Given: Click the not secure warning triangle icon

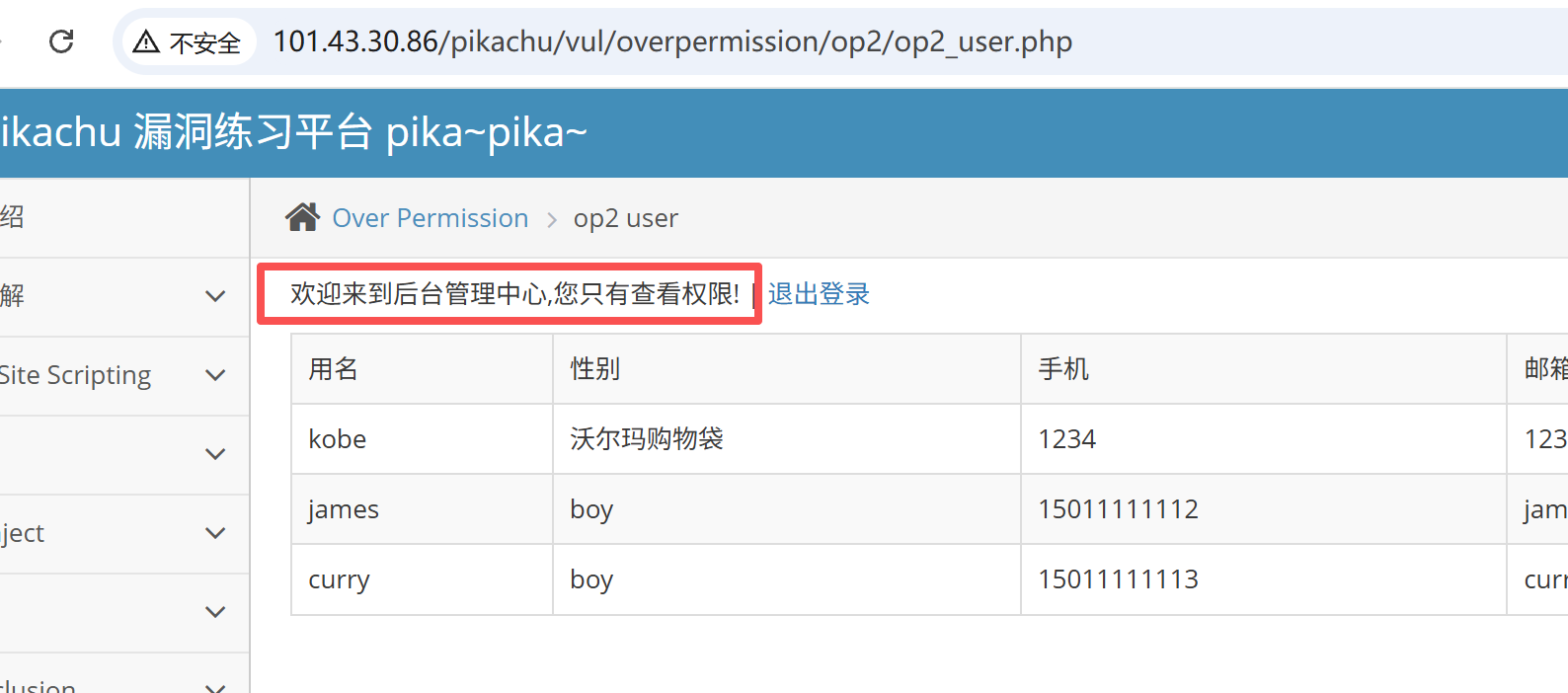Looking at the screenshot, I should click(x=146, y=41).
